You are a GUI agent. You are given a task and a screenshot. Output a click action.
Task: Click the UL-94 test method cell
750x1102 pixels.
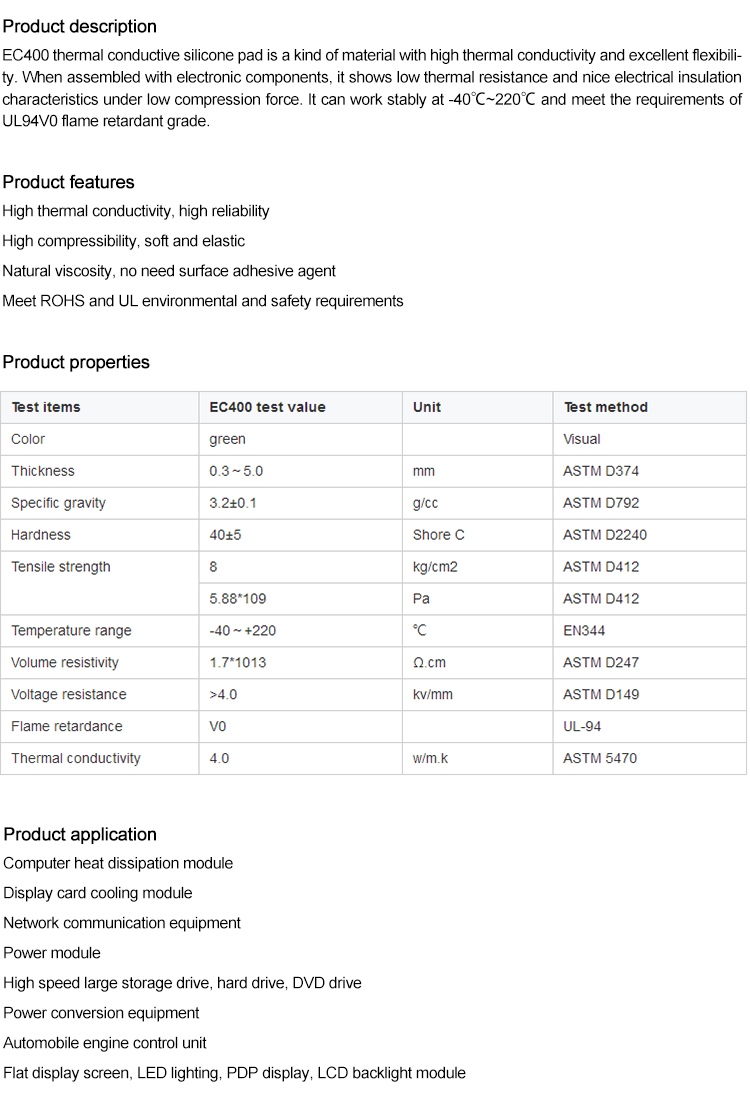click(583, 726)
